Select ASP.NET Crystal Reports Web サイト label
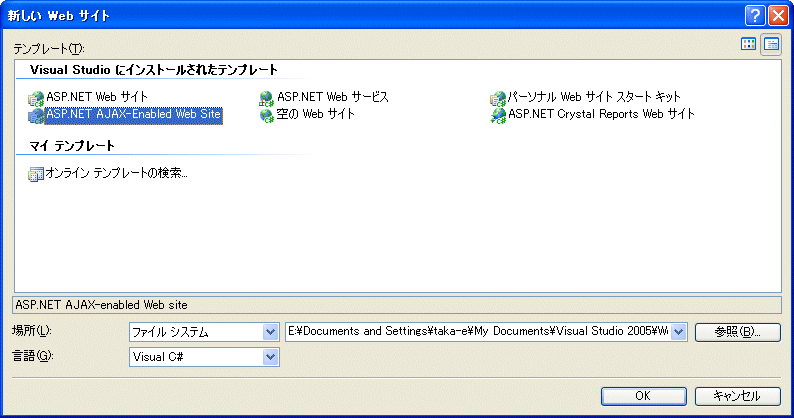Image resolution: width=794 pixels, height=418 pixels. pyautogui.click(x=601, y=114)
